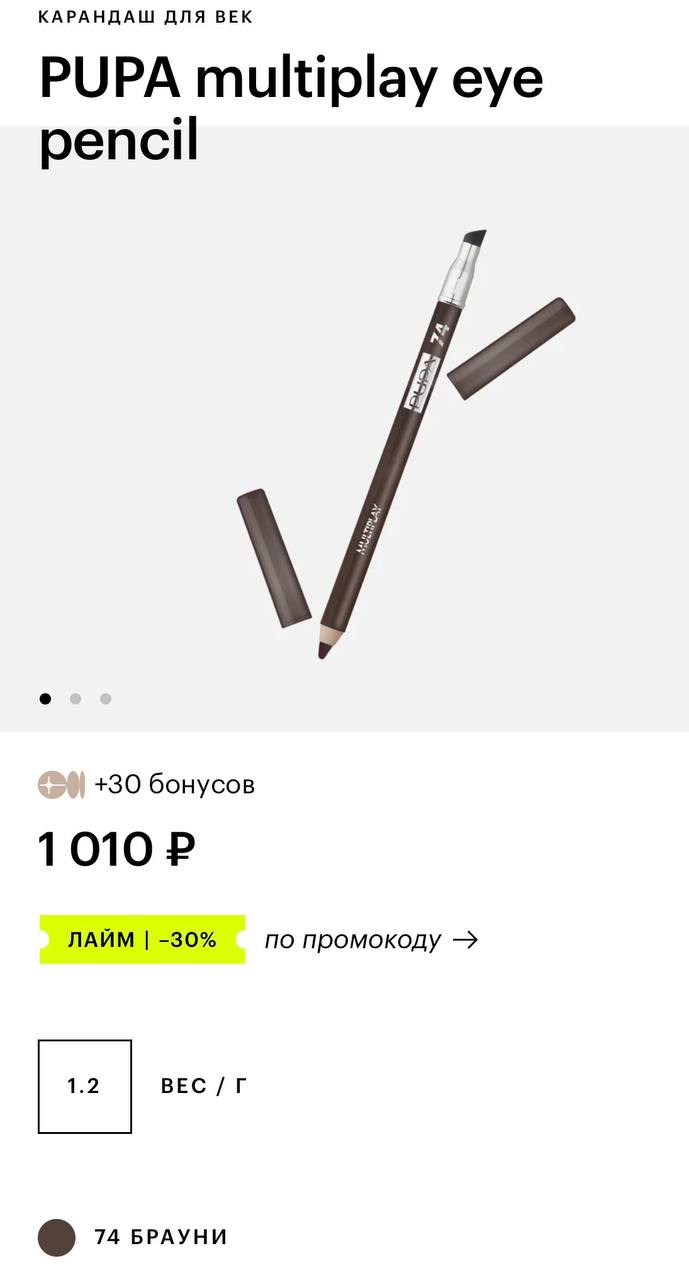Tap the "ВЕС / Г" label
The width and height of the screenshot is (689, 1280).
pos(204,1086)
